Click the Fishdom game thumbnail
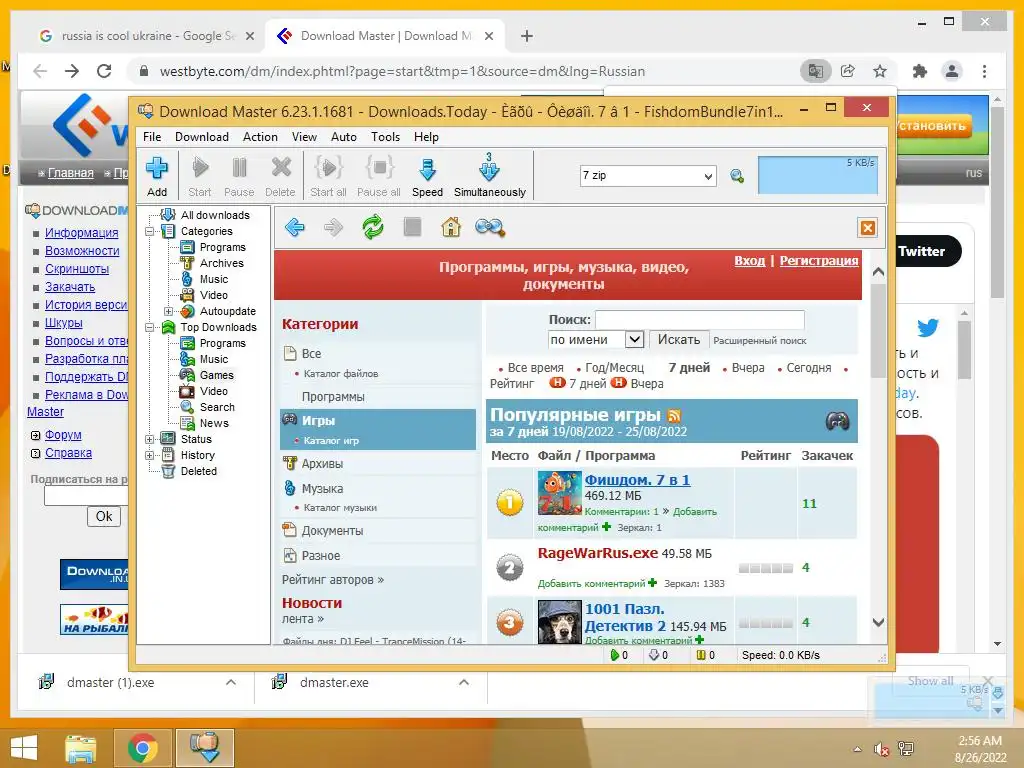This screenshot has height=768, width=1024. point(559,493)
